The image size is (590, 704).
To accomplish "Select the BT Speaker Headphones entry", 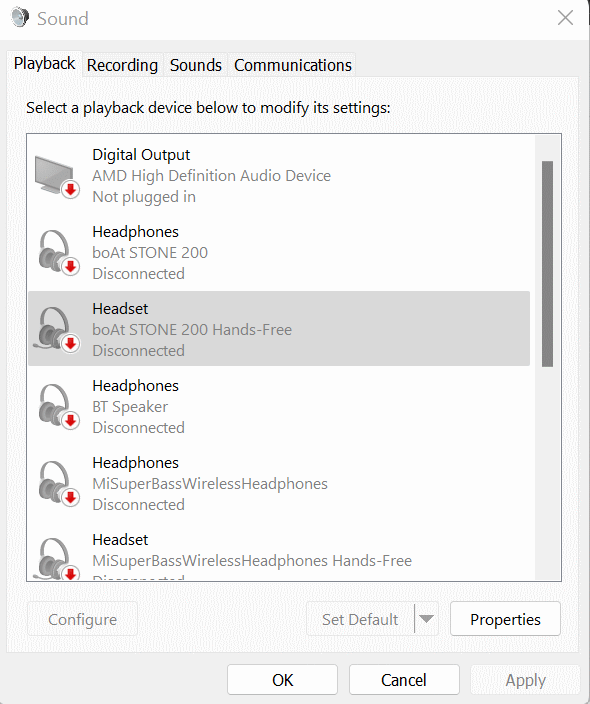I will 279,406.
